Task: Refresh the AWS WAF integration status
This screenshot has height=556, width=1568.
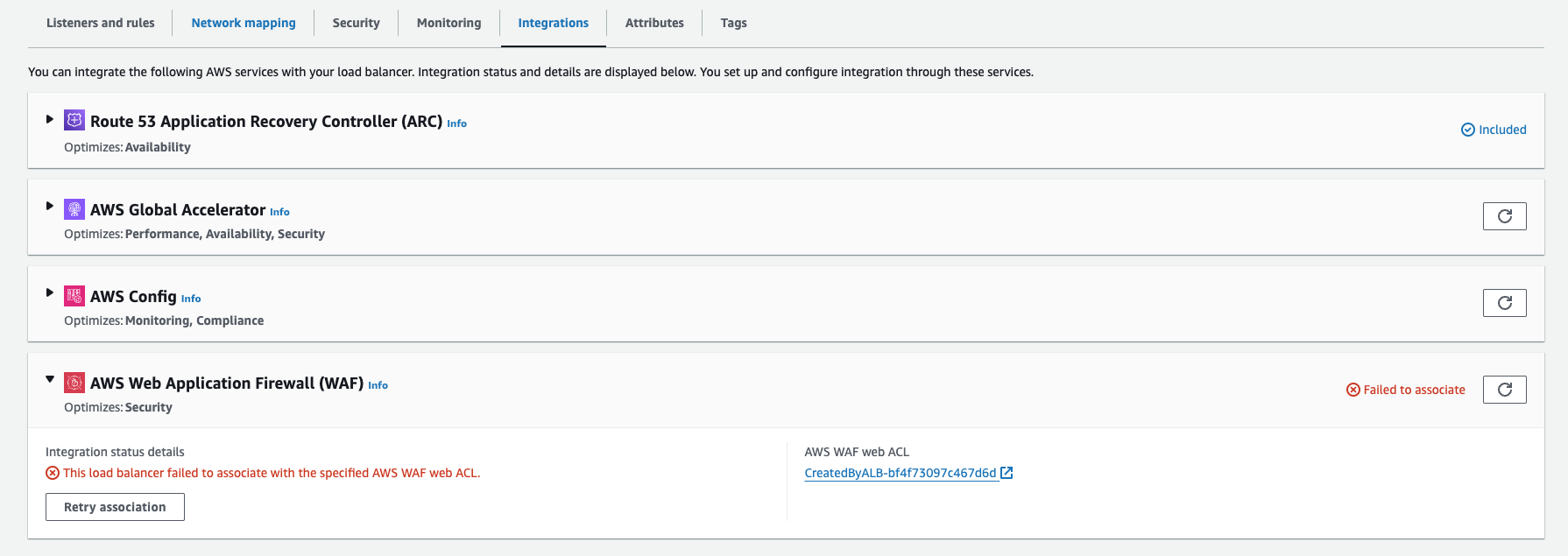Action: (x=1504, y=390)
